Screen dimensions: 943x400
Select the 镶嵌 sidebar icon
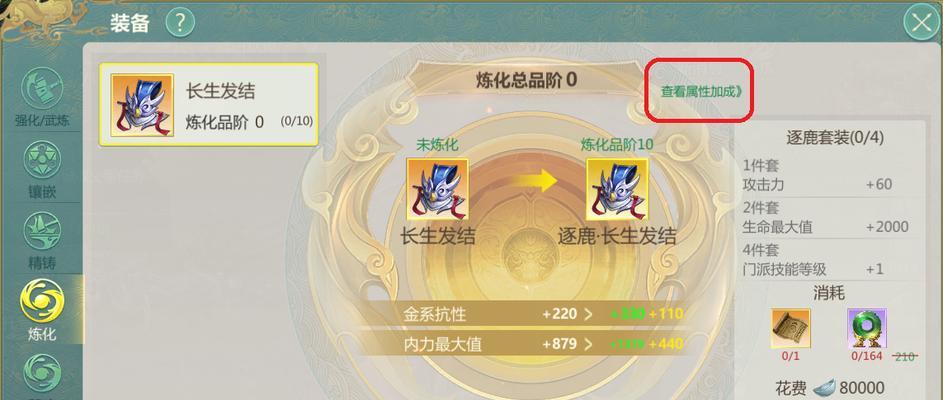[x=42, y=160]
